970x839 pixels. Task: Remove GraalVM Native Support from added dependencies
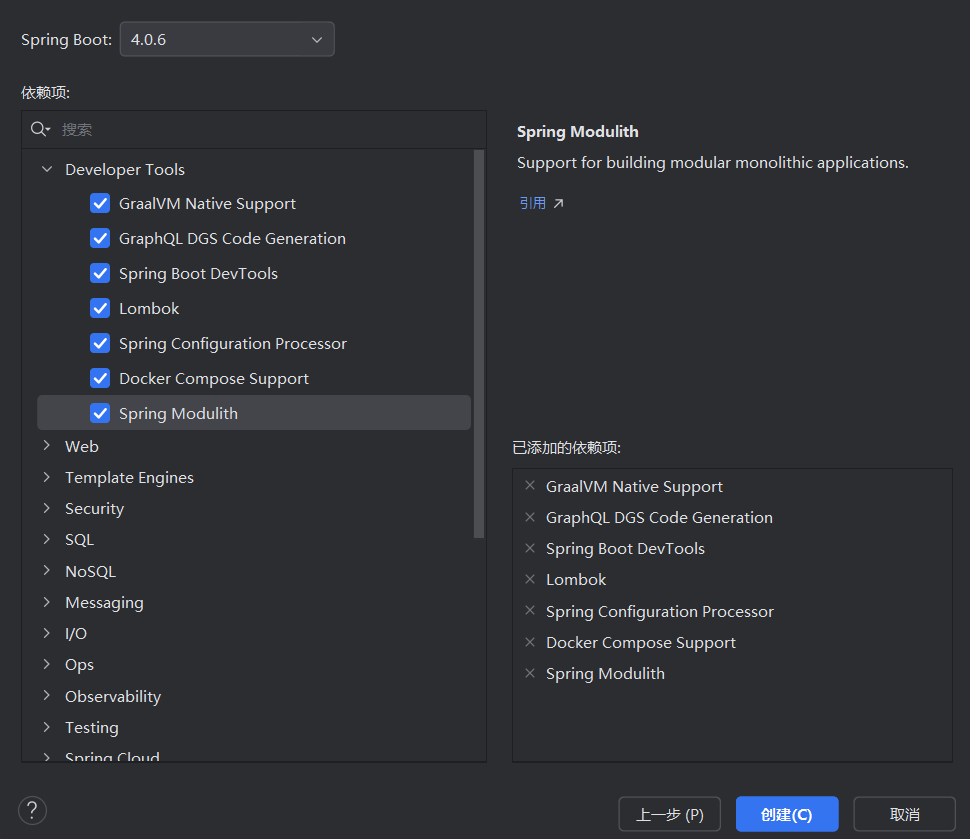[x=530, y=486]
